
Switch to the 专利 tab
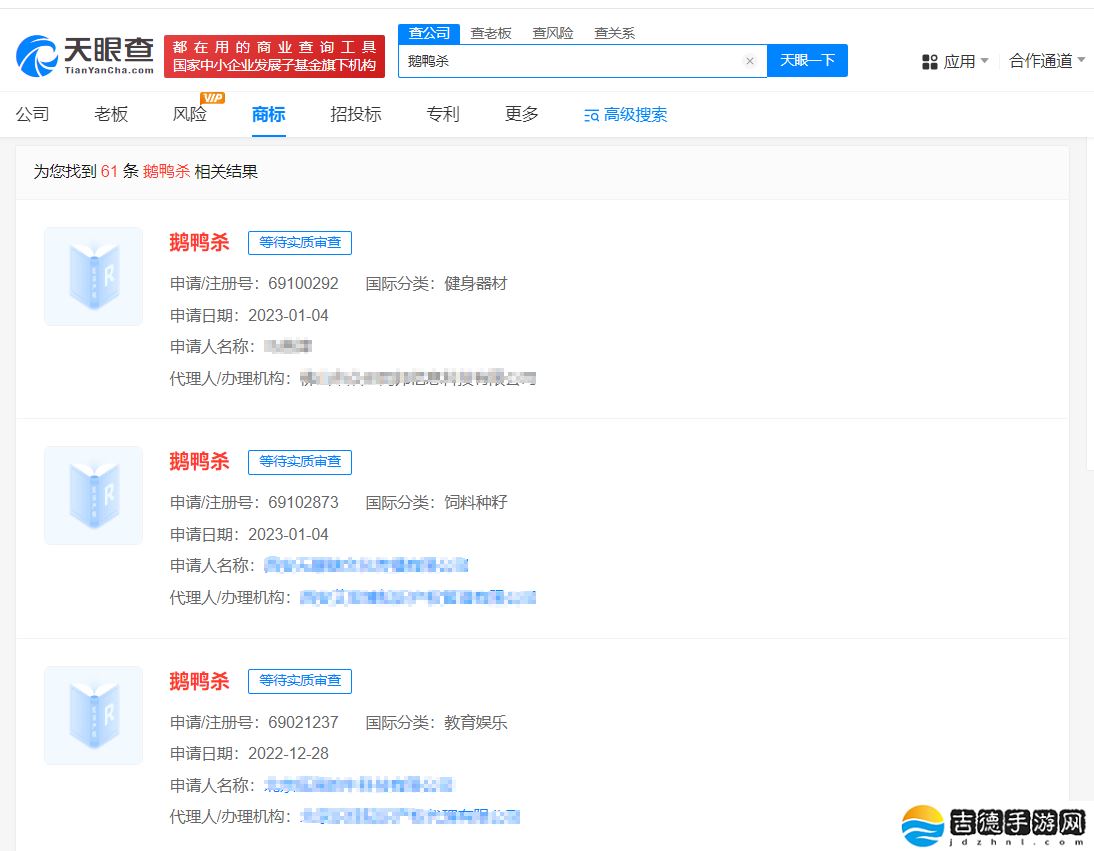tap(442, 114)
